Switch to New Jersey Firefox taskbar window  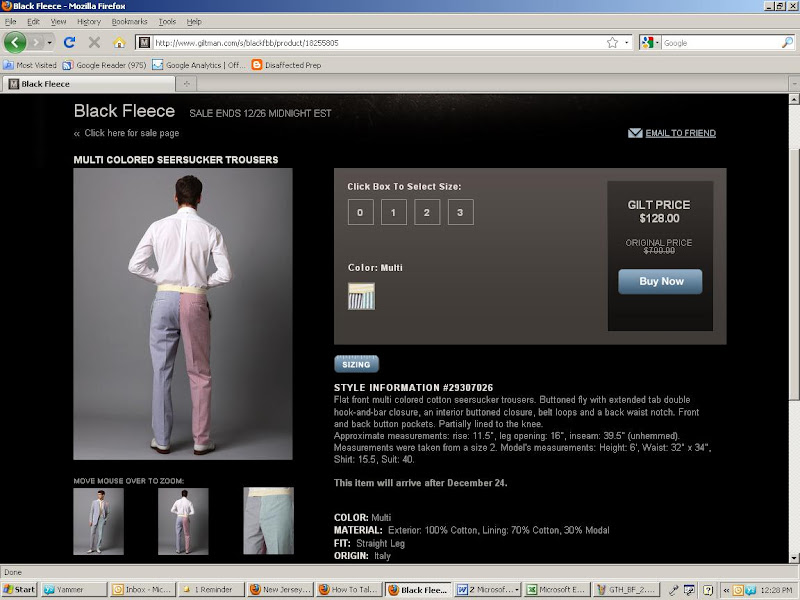tap(280, 589)
